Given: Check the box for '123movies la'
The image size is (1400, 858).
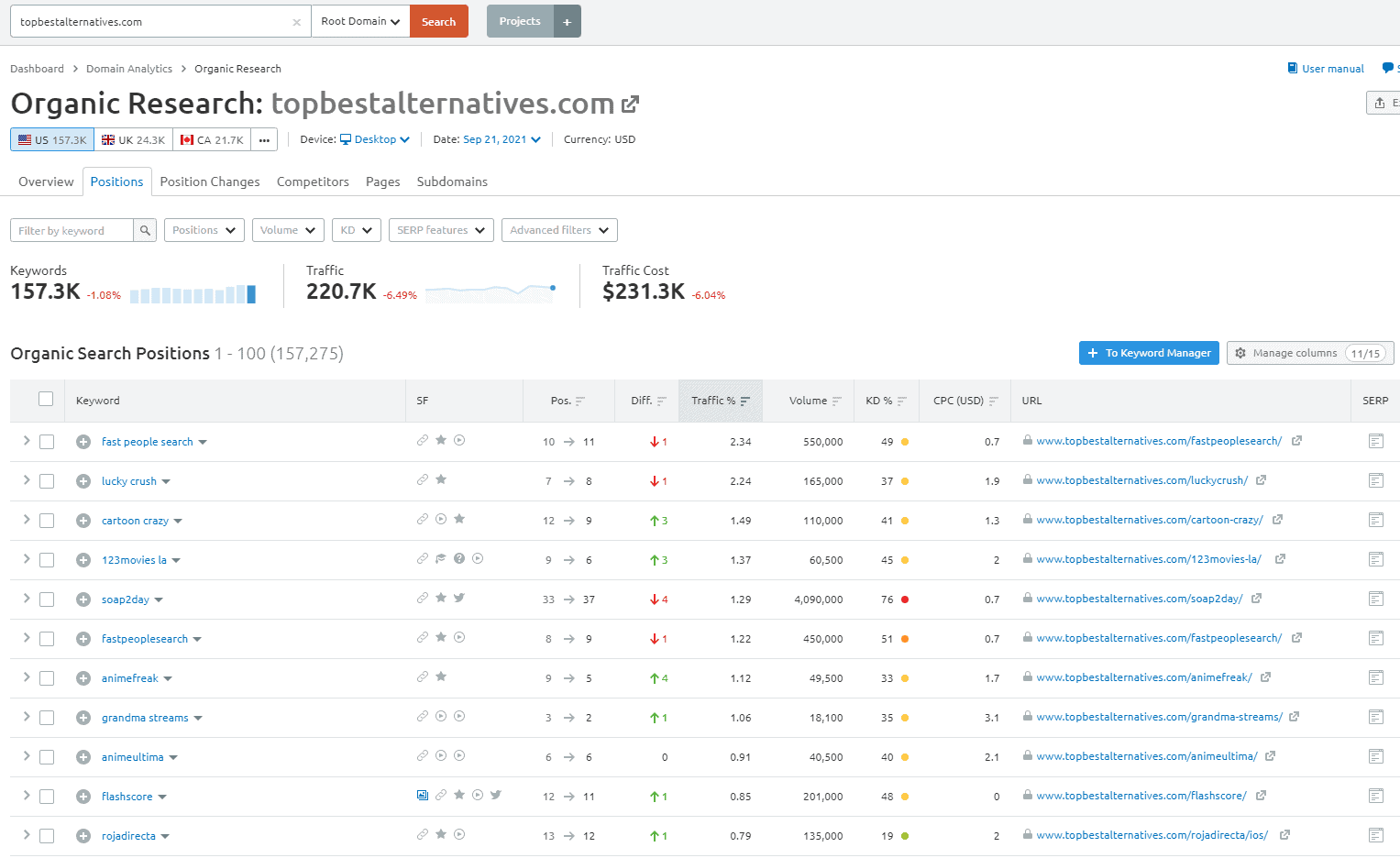Looking at the screenshot, I should tap(47, 560).
